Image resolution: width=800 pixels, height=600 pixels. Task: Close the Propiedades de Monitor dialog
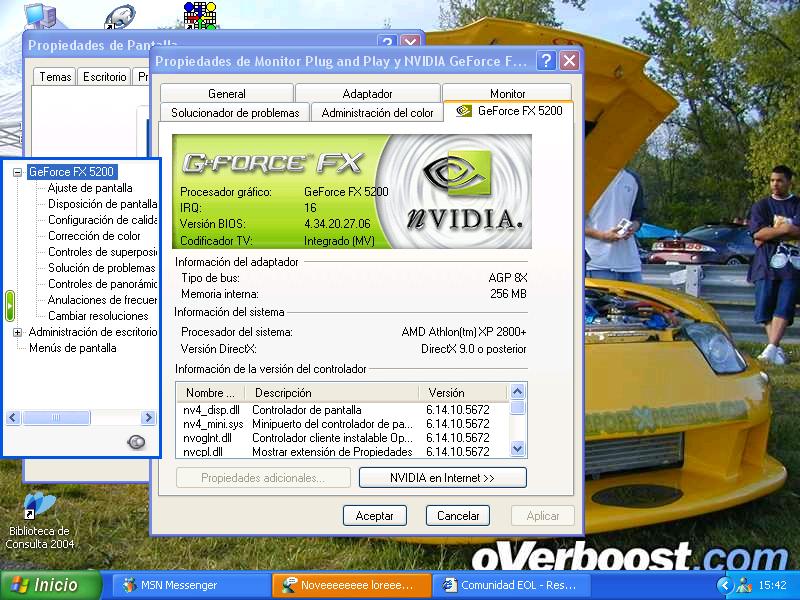569,61
